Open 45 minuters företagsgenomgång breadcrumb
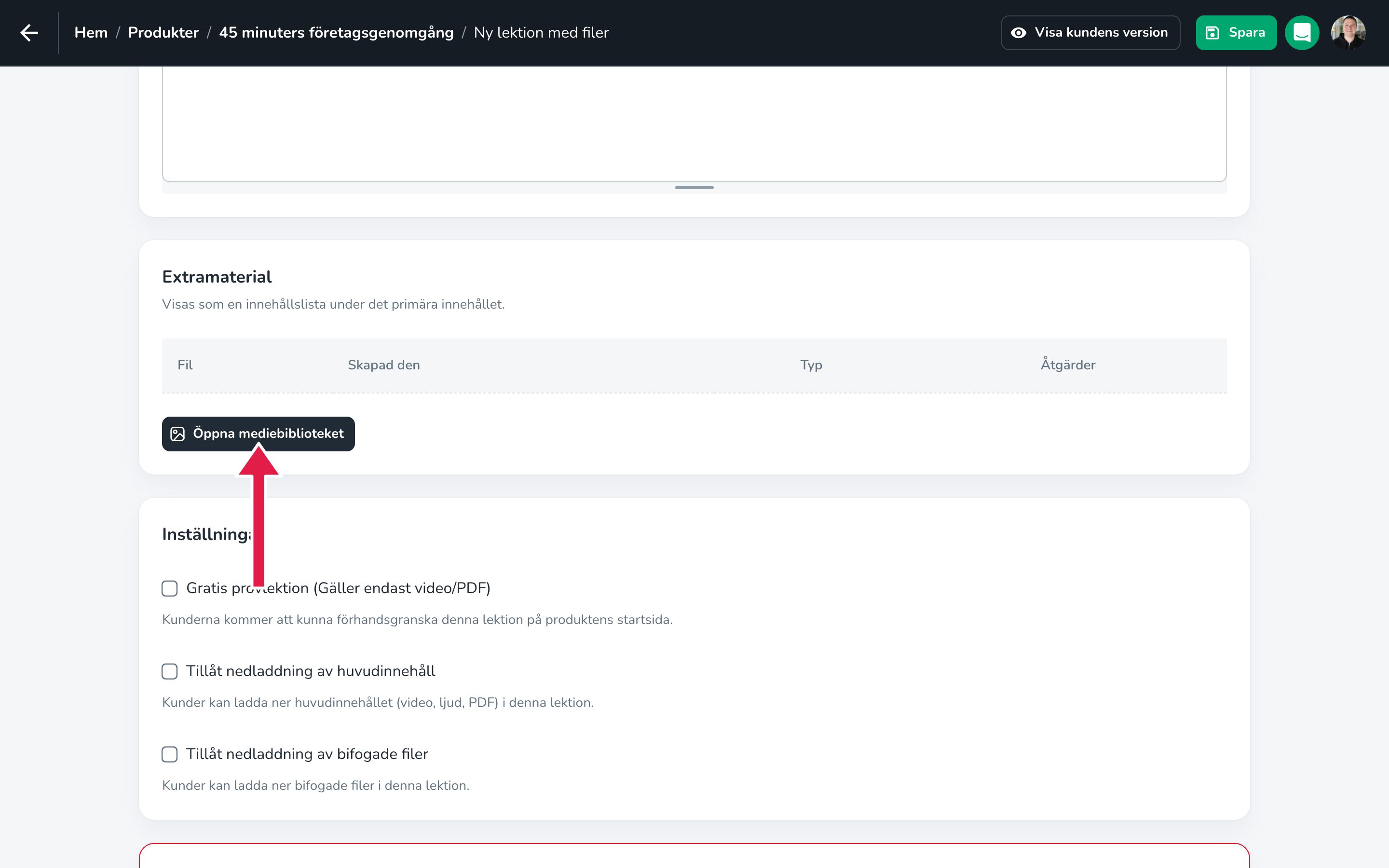Image resolution: width=1389 pixels, height=868 pixels. click(336, 33)
